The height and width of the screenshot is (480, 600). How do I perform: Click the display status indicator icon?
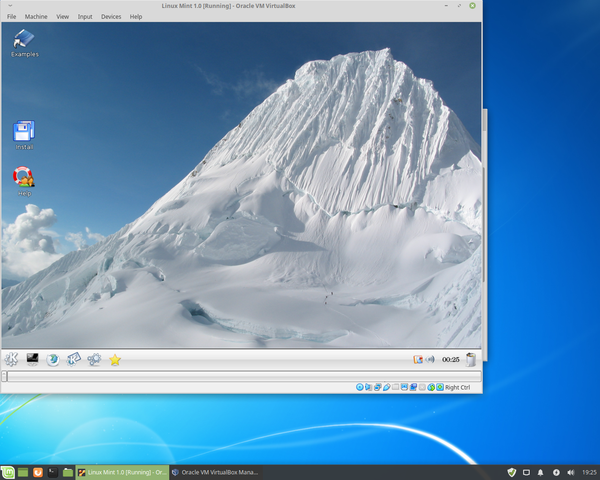click(x=404, y=387)
